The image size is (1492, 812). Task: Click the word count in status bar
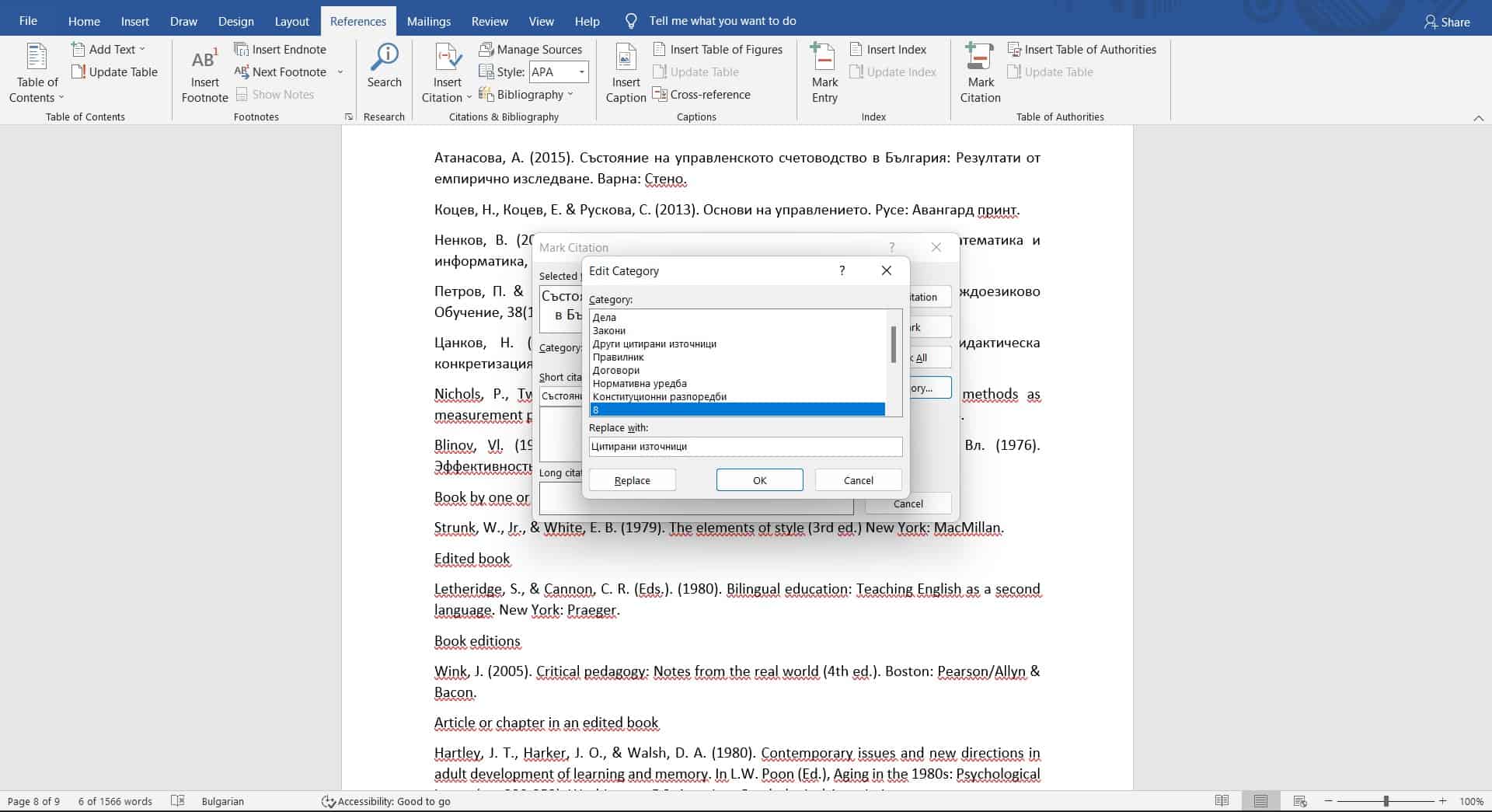click(115, 801)
